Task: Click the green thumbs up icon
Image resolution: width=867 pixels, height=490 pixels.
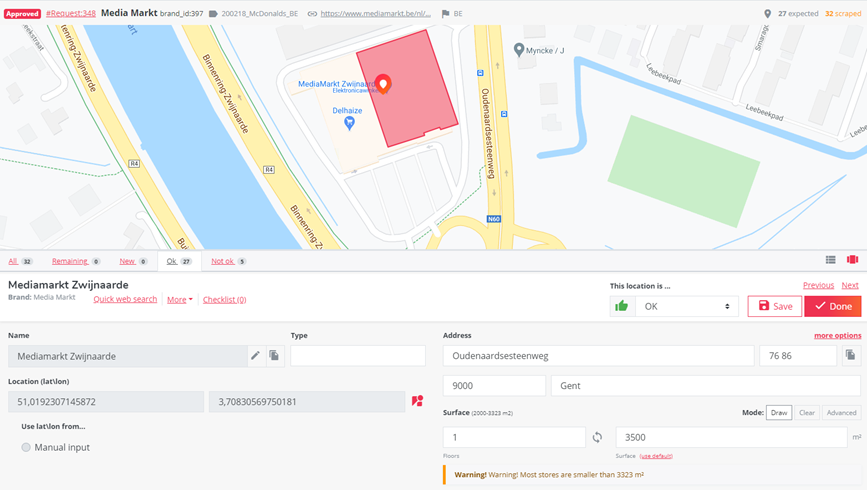Action: (622, 306)
